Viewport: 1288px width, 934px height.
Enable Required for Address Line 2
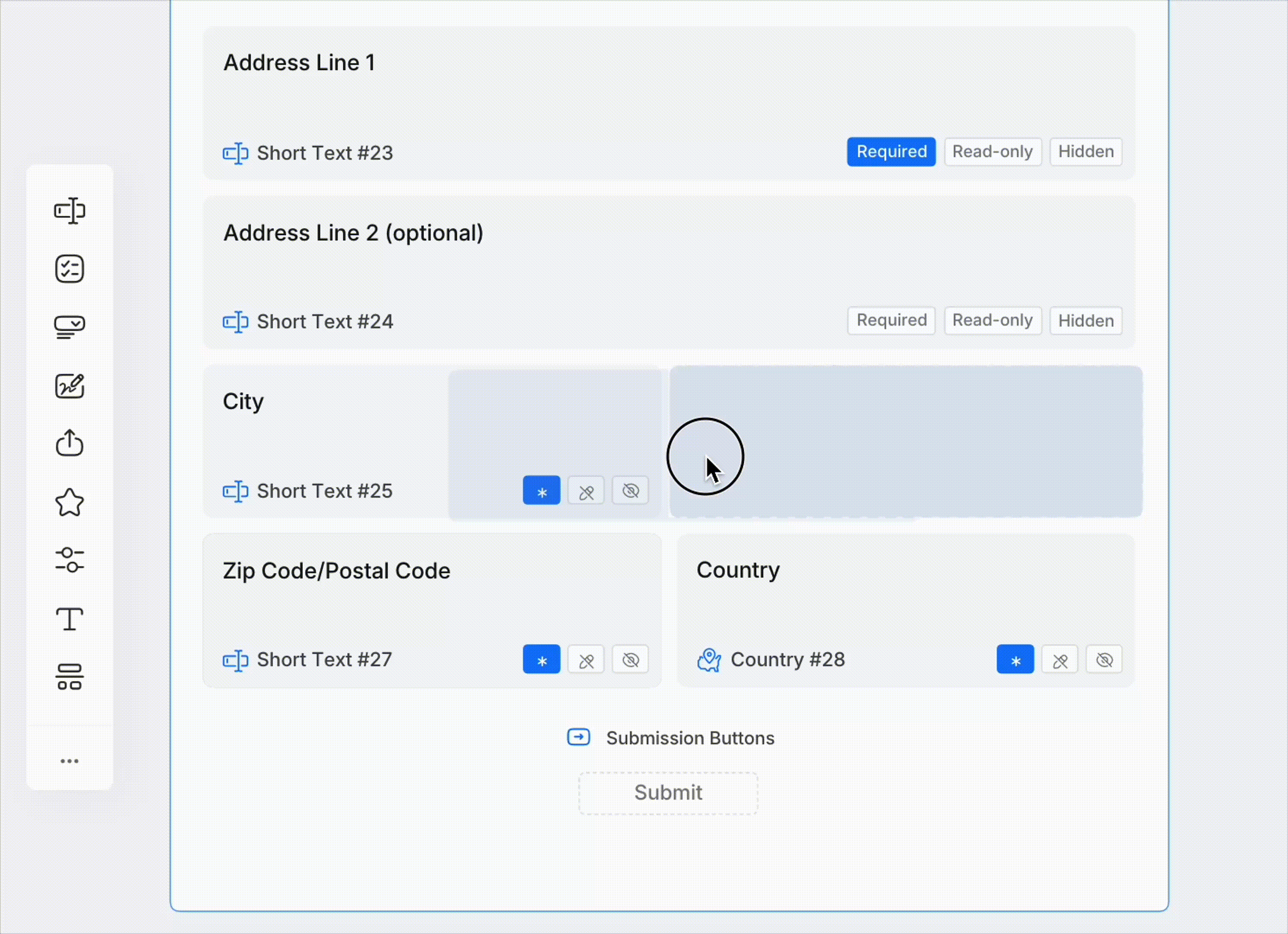pyautogui.click(x=891, y=320)
